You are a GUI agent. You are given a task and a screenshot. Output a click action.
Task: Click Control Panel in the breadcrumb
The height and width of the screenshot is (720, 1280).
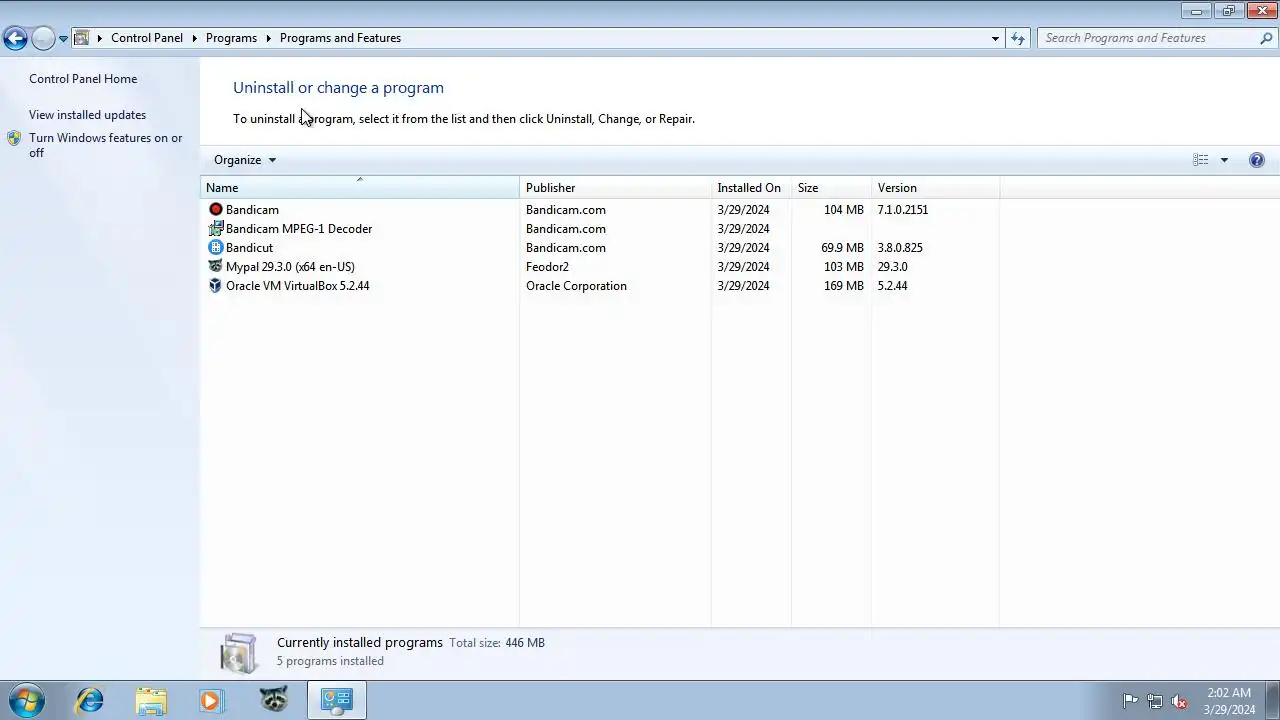[147, 38]
